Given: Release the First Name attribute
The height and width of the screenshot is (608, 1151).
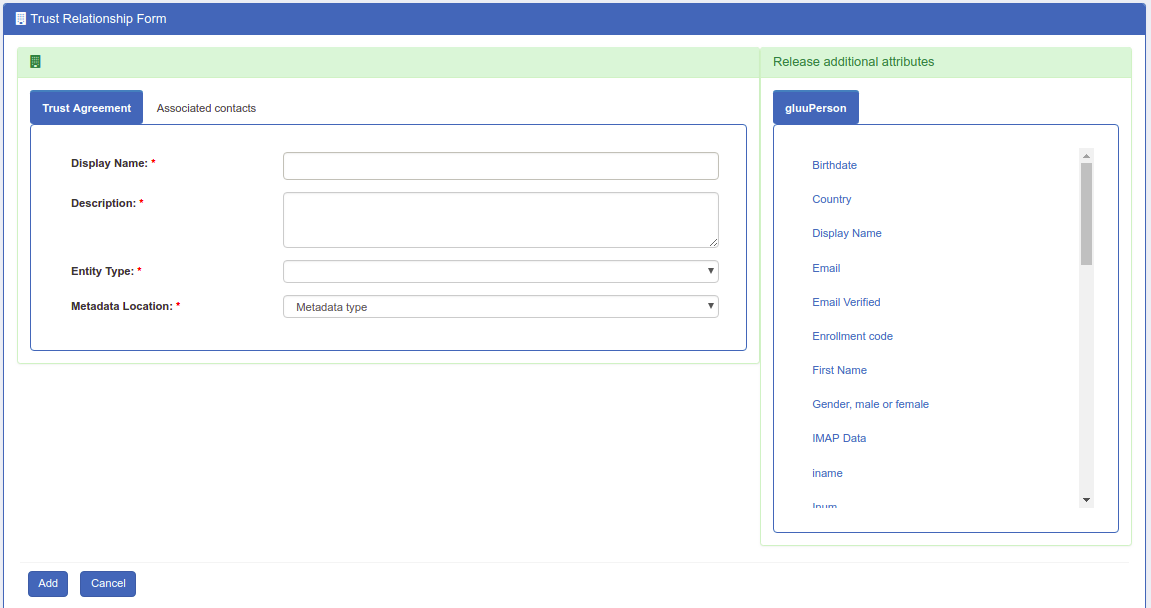Looking at the screenshot, I should [x=839, y=370].
